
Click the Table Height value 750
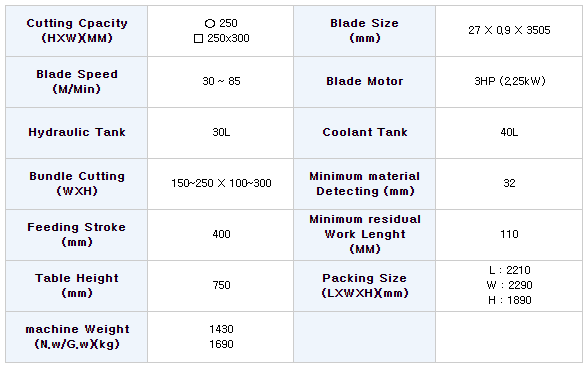pyautogui.click(x=221, y=286)
